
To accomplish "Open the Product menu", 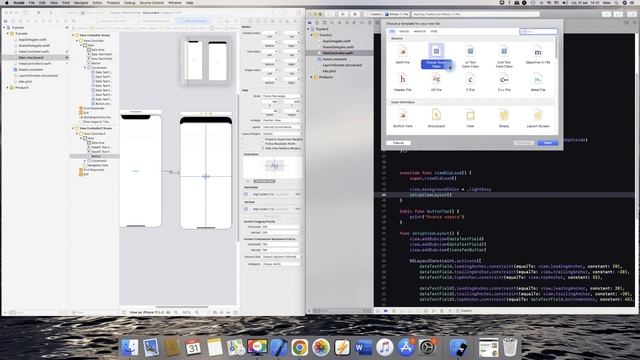I will tap(113, 3).
